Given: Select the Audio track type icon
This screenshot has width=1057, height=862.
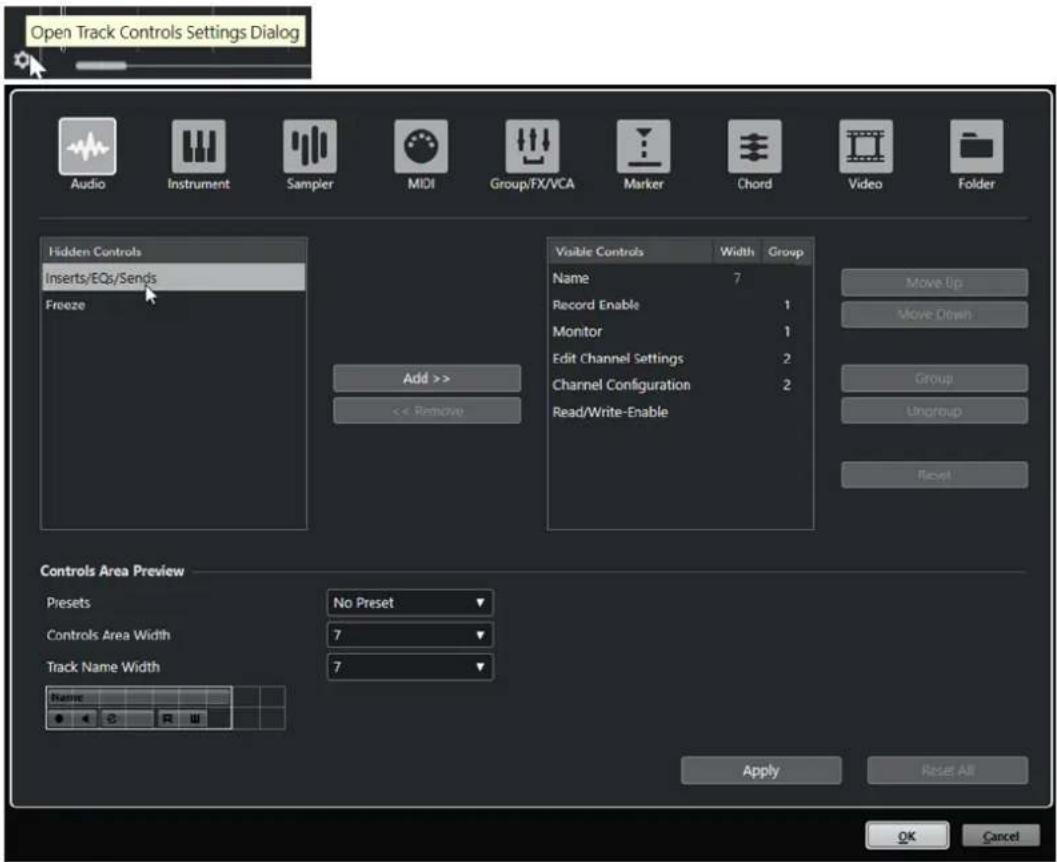Looking at the screenshot, I should coord(88,146).
